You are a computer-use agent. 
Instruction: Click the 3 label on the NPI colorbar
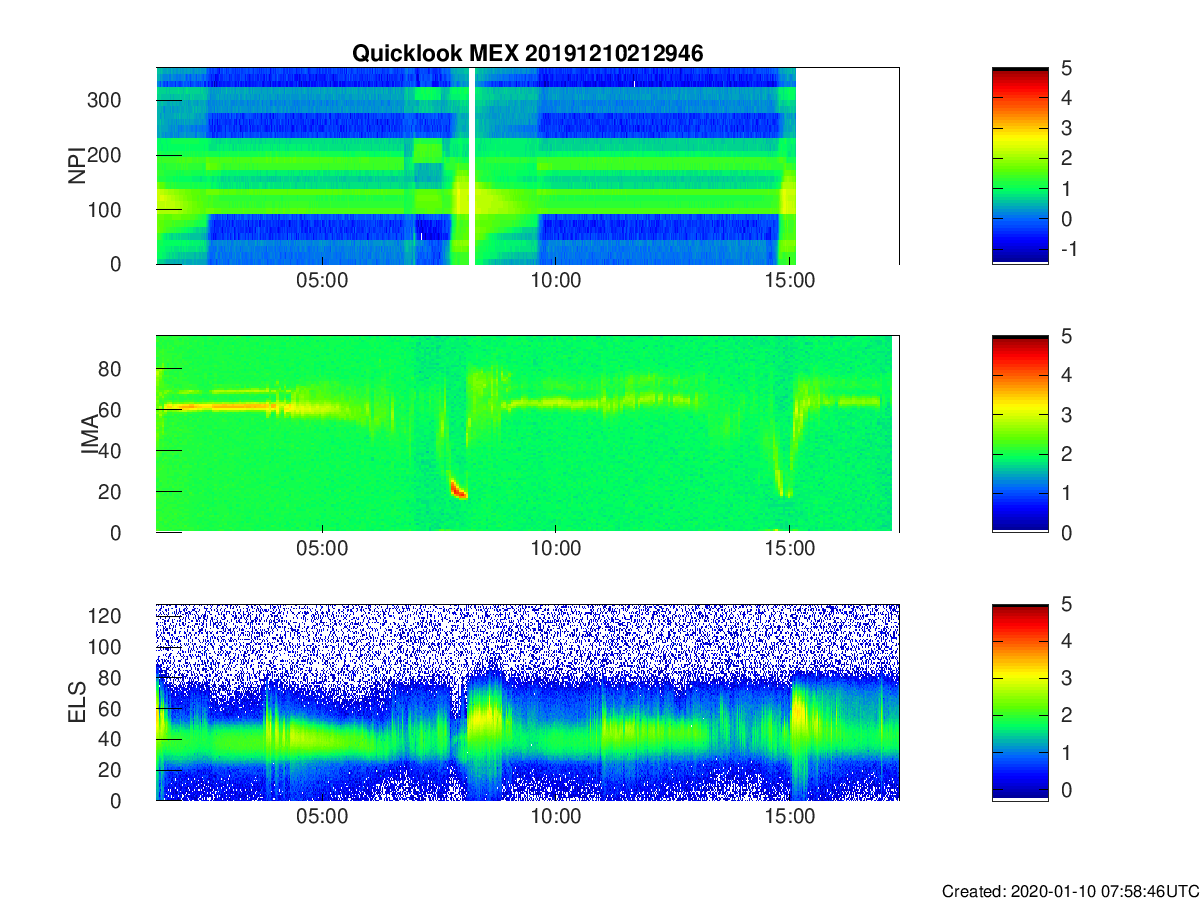click(x=1066, y=128)
